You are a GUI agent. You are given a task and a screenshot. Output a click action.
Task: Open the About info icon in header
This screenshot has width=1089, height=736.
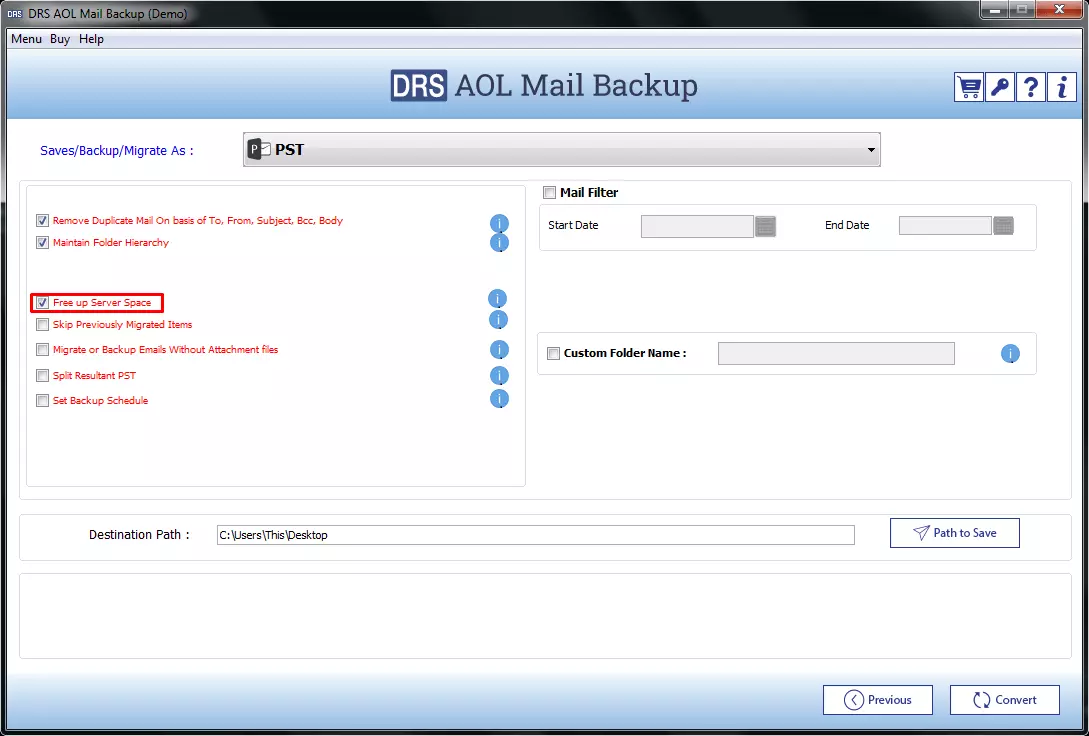click(x=1061, y=87)
